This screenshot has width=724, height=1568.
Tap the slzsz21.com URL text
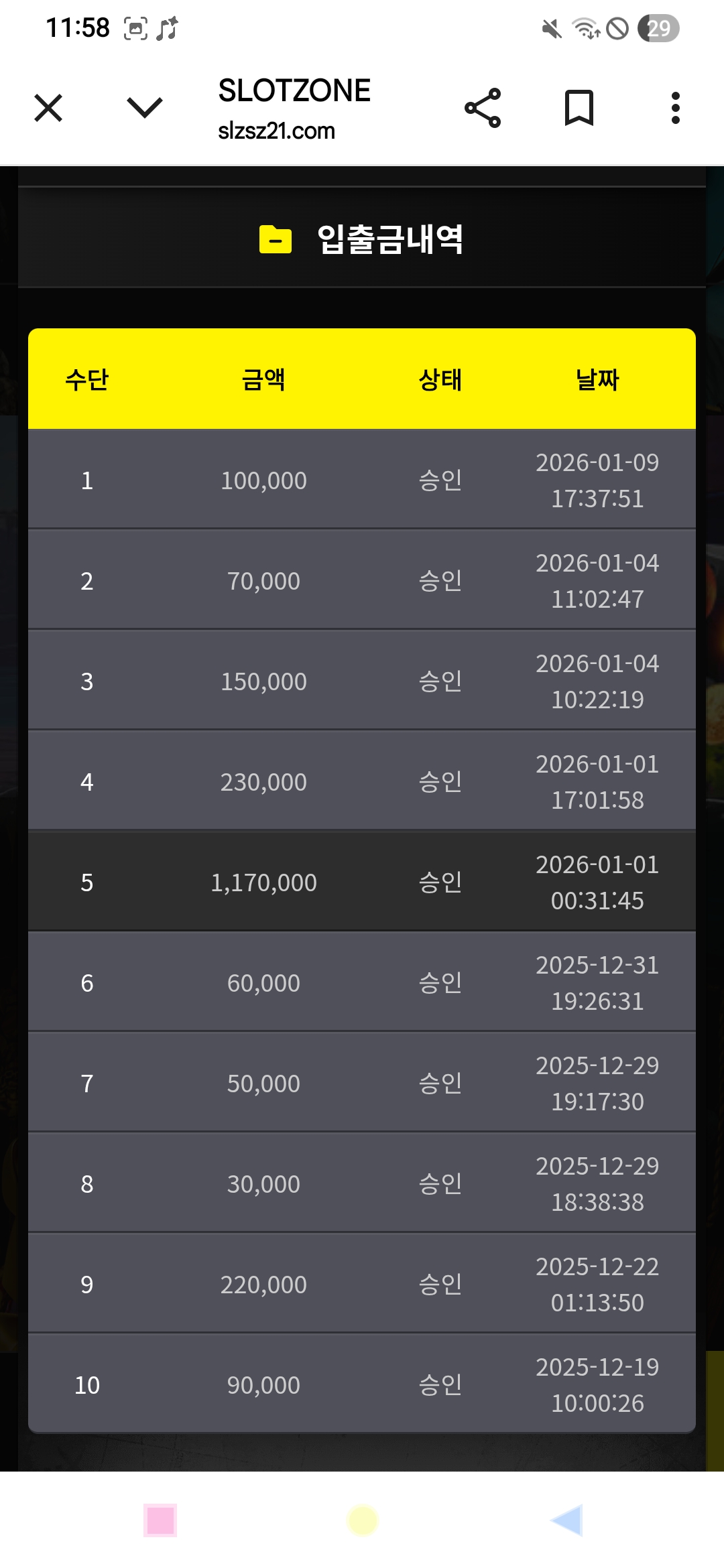[x=276, y=131]
